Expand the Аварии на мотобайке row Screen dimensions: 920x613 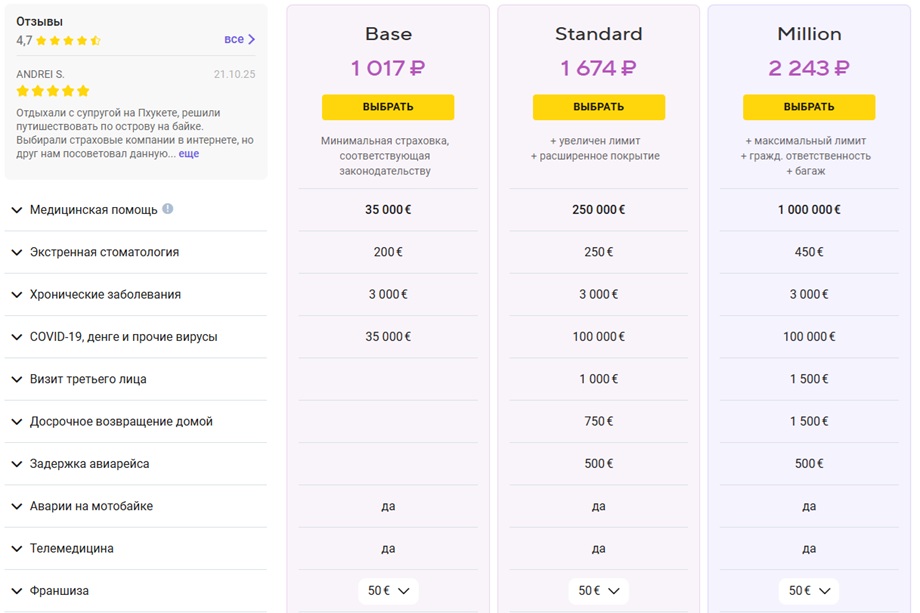point(136,506)
